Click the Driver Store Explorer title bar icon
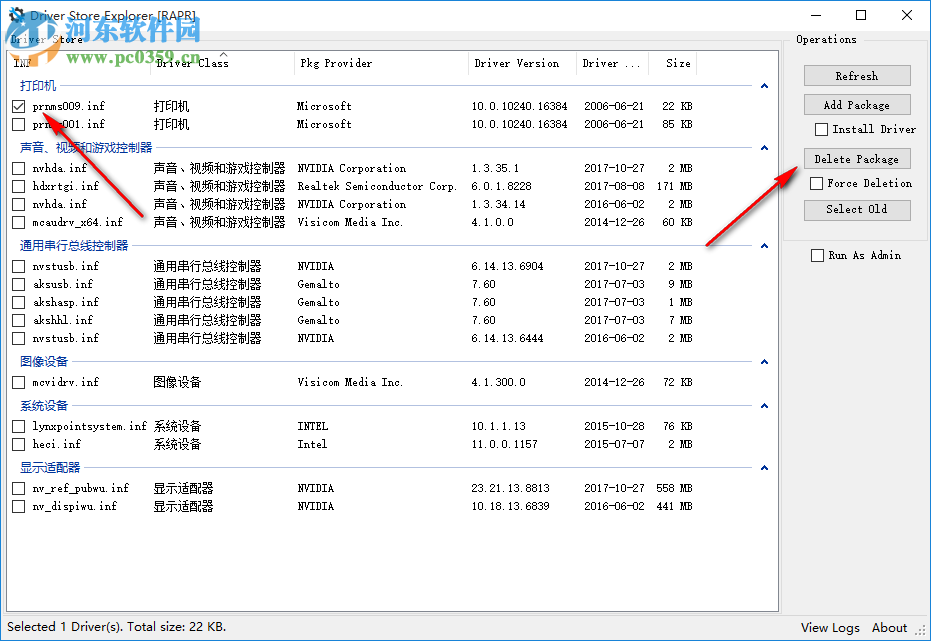The image size is (931, 641). click(16, 16)
